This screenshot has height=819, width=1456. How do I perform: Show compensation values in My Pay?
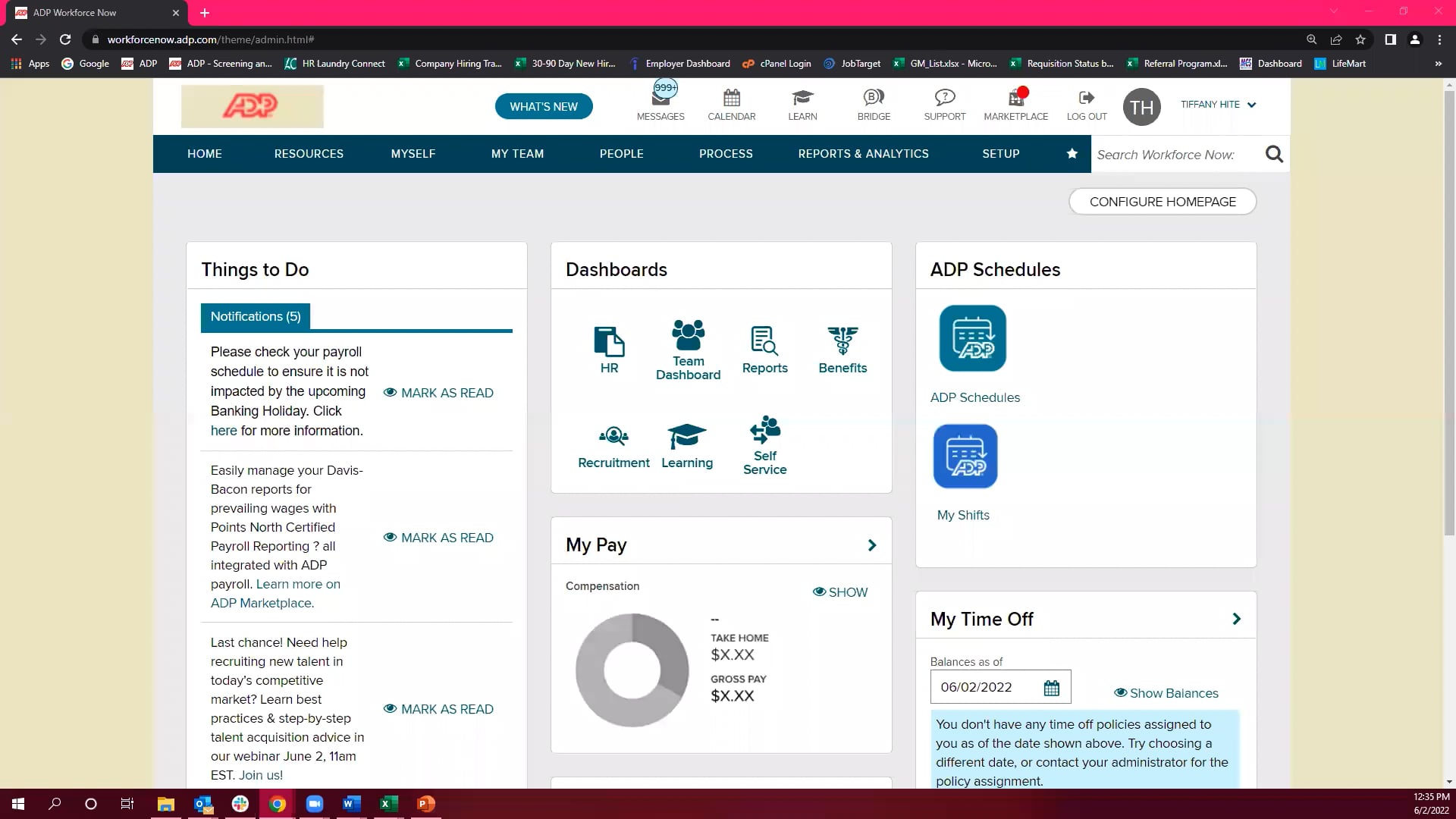[839, 592]
